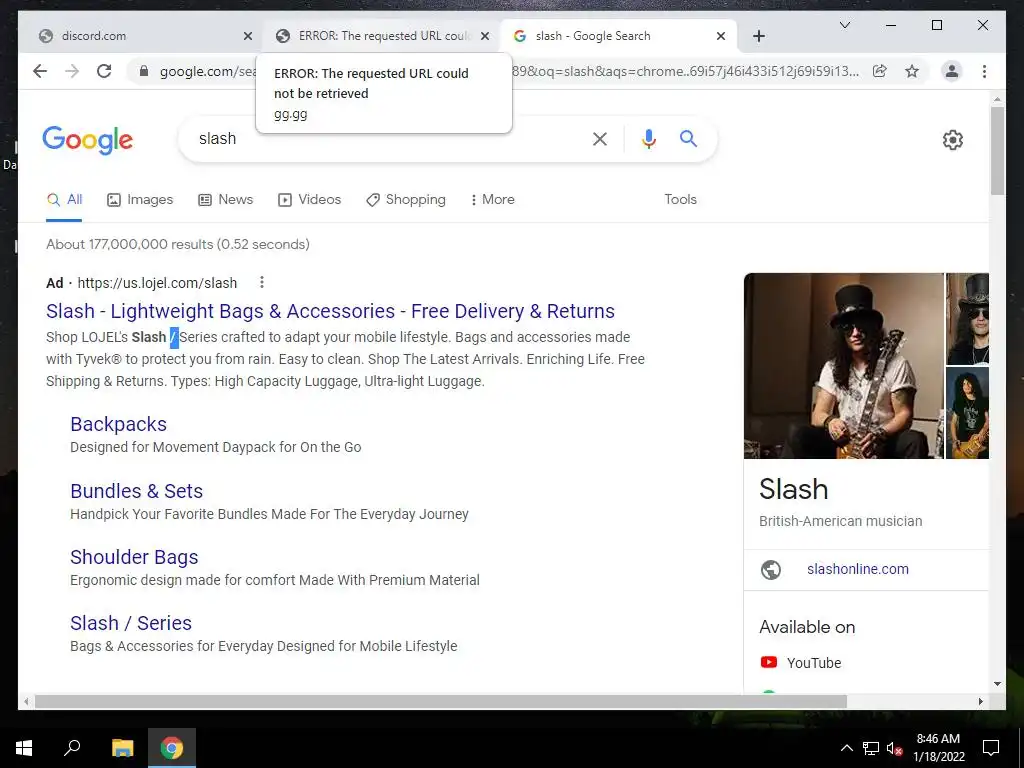
Task: Show hidden system tray icons
Action: pyautogui.click(x=846, y=748)
